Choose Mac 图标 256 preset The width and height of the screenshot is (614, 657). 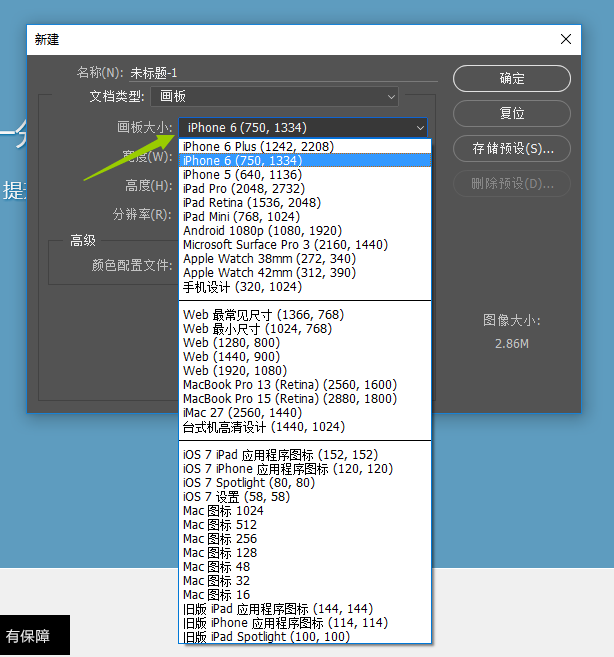coord(305,539)
